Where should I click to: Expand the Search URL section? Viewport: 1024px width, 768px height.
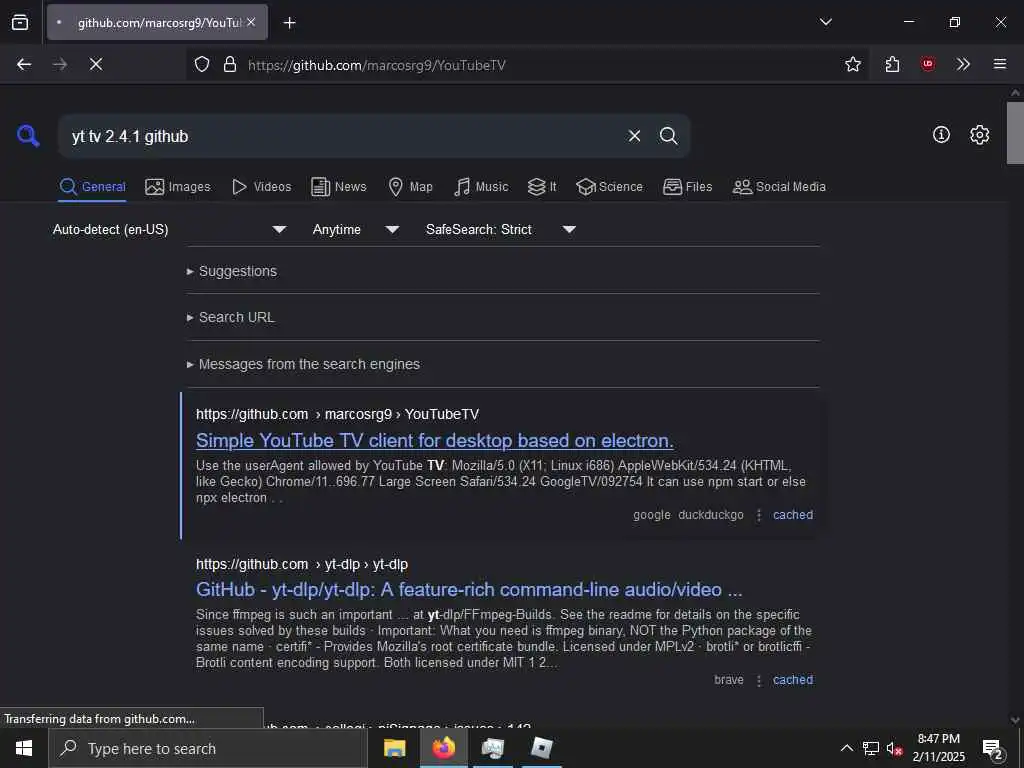coord(236,317)
